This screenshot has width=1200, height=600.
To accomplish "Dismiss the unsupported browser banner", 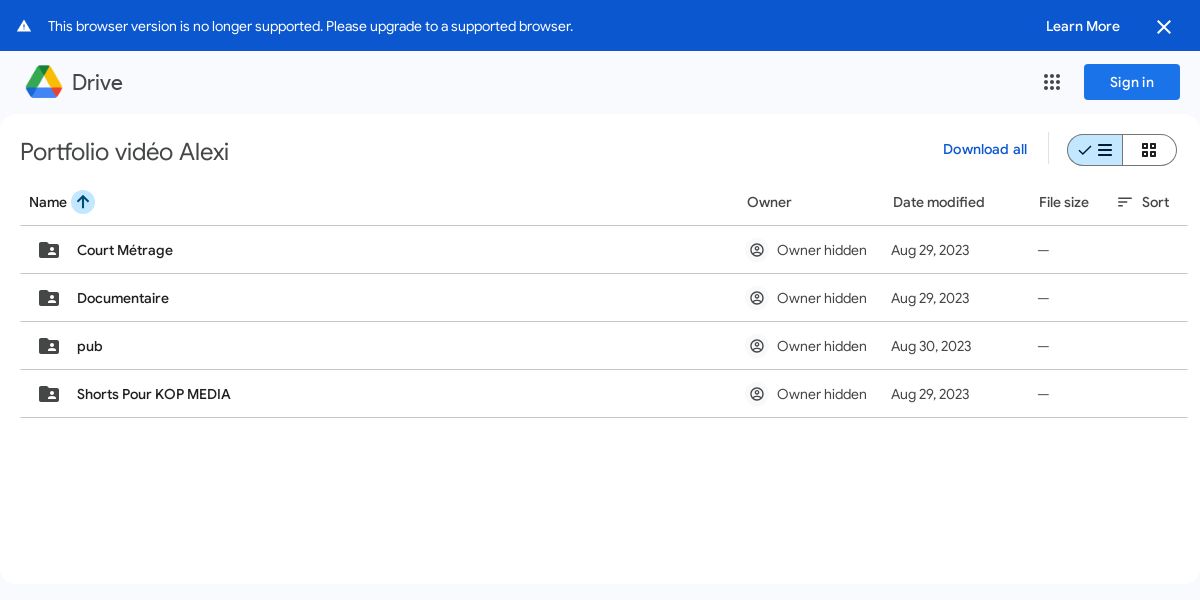I will pyautogui.click(x=1164, y=27).
